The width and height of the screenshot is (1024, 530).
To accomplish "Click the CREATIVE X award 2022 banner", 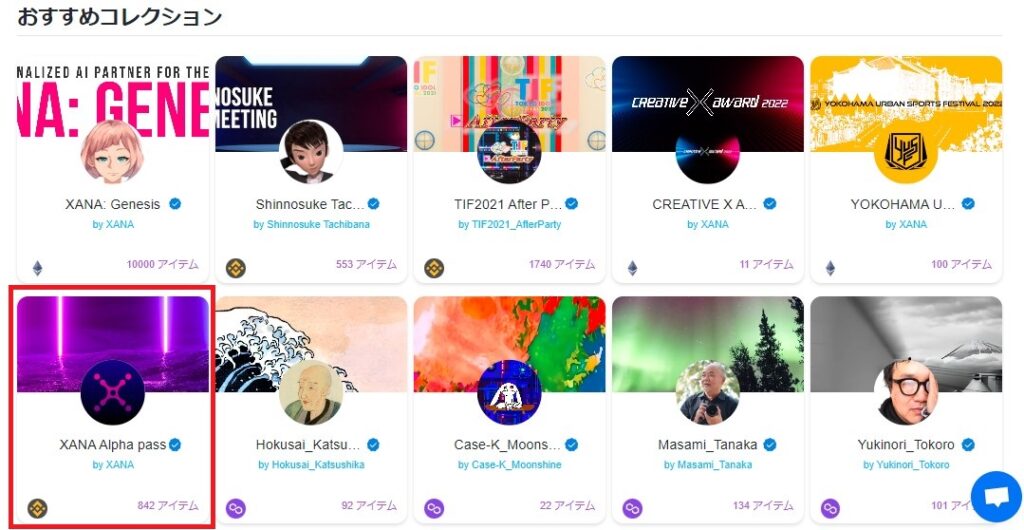I will coord(708,103).
